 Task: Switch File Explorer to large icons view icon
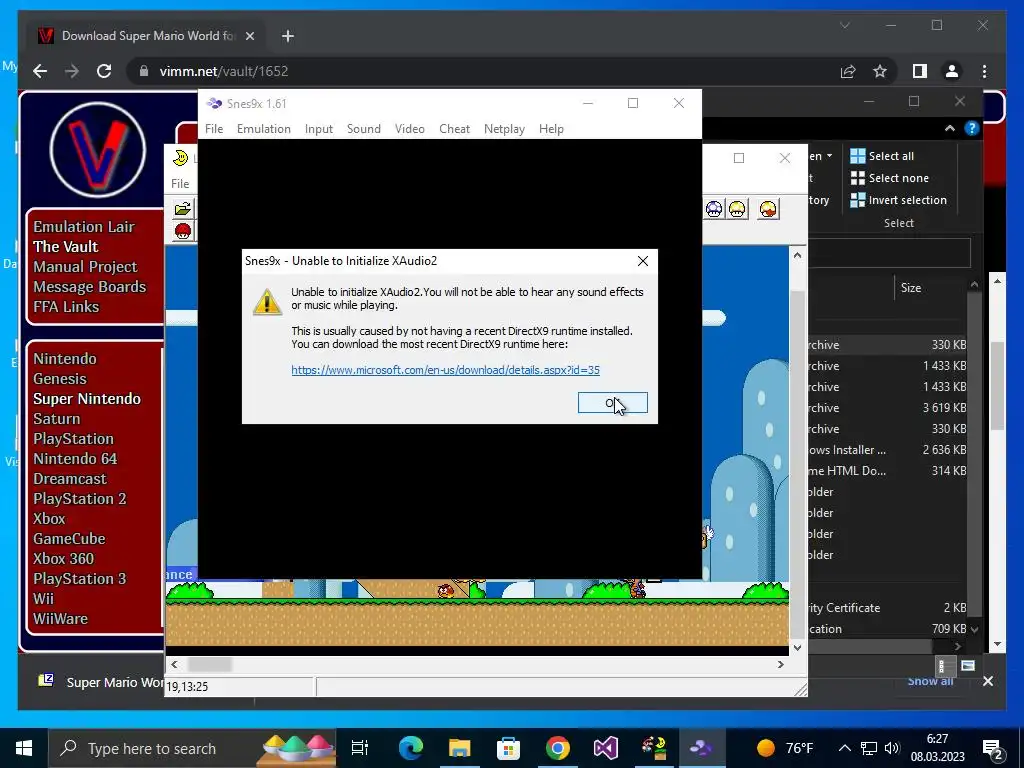coord(968,666)
